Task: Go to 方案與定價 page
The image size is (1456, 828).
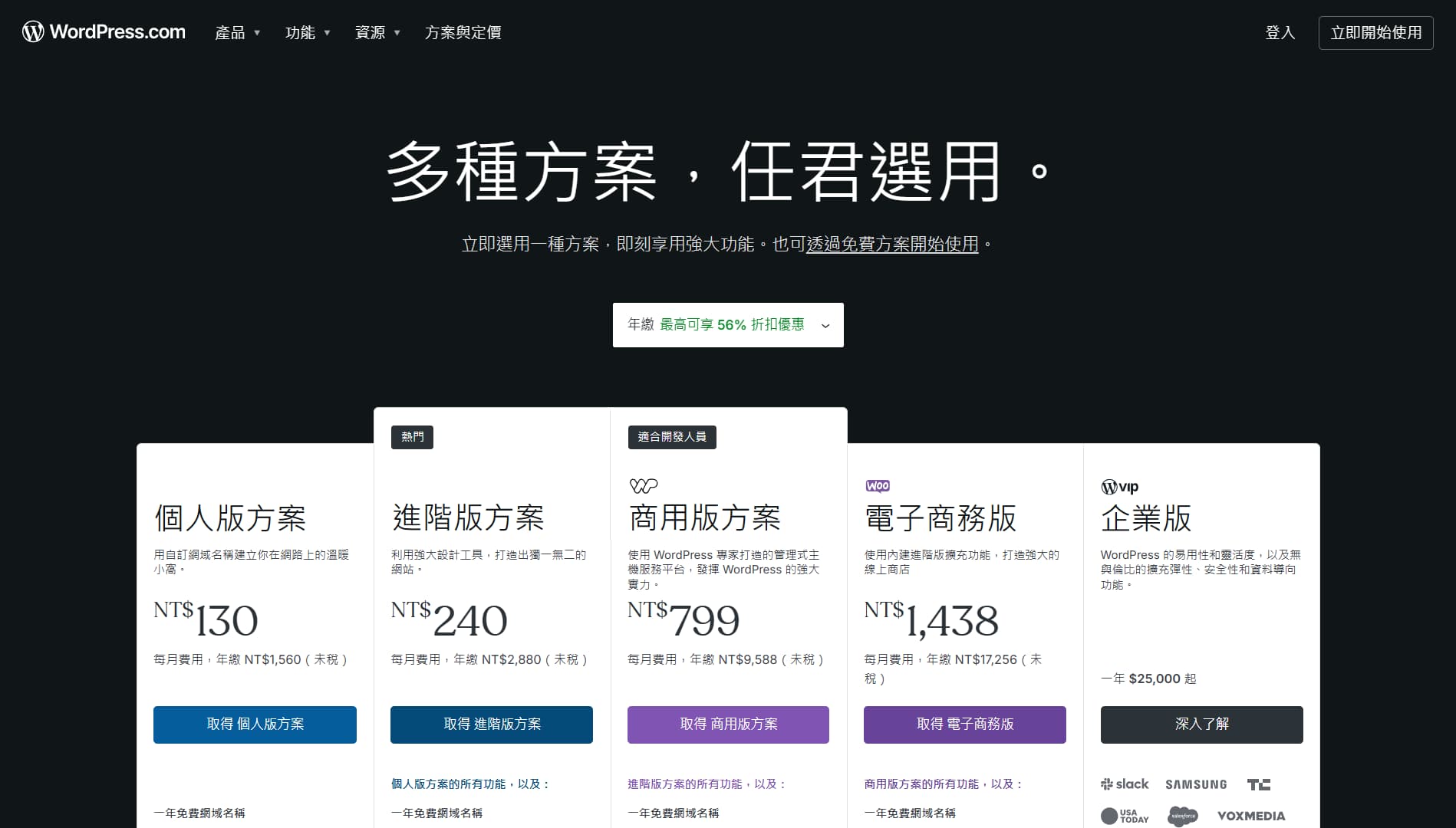Action: click(463, 32)
